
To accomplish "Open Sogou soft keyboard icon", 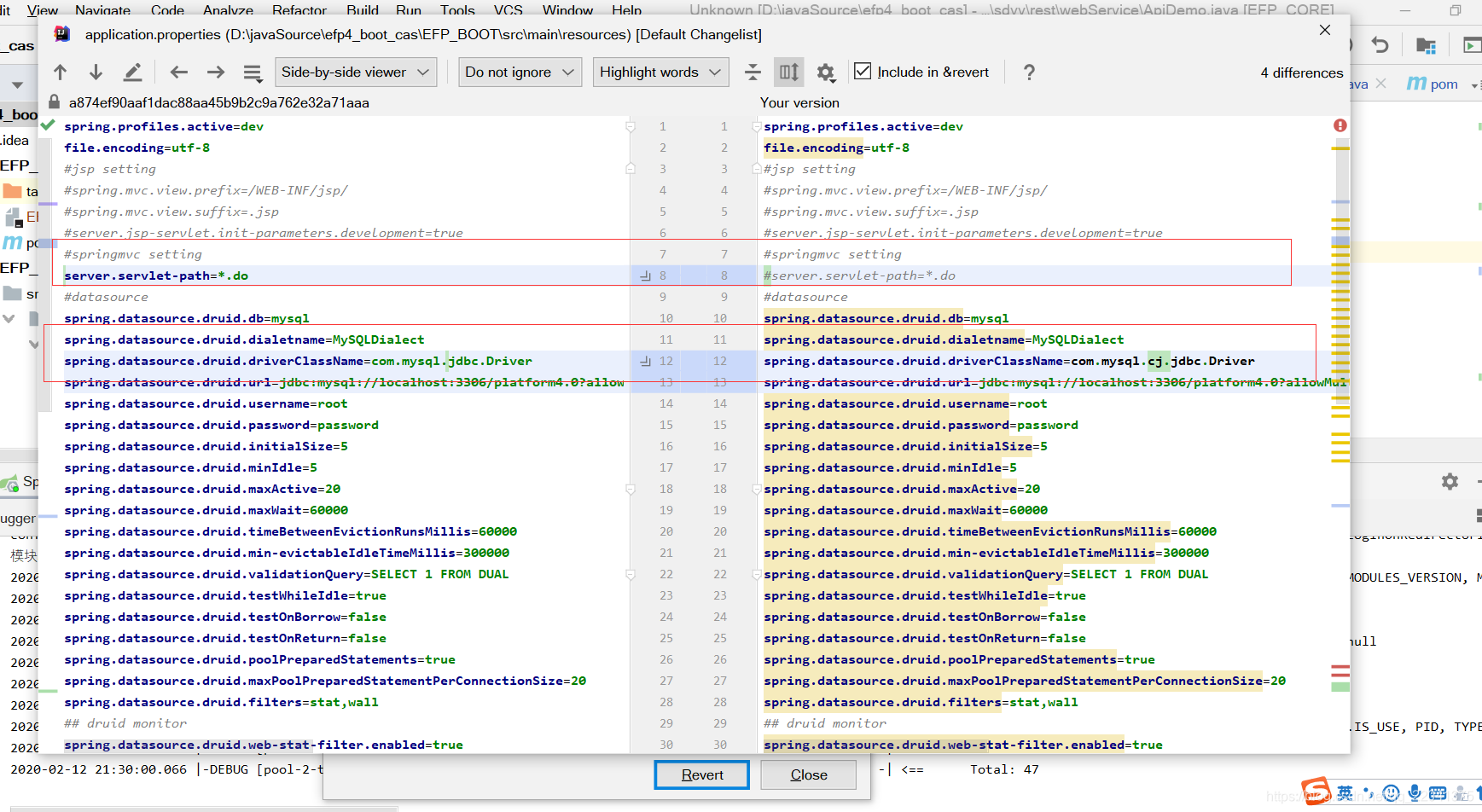I will [x=1438, y=793].
